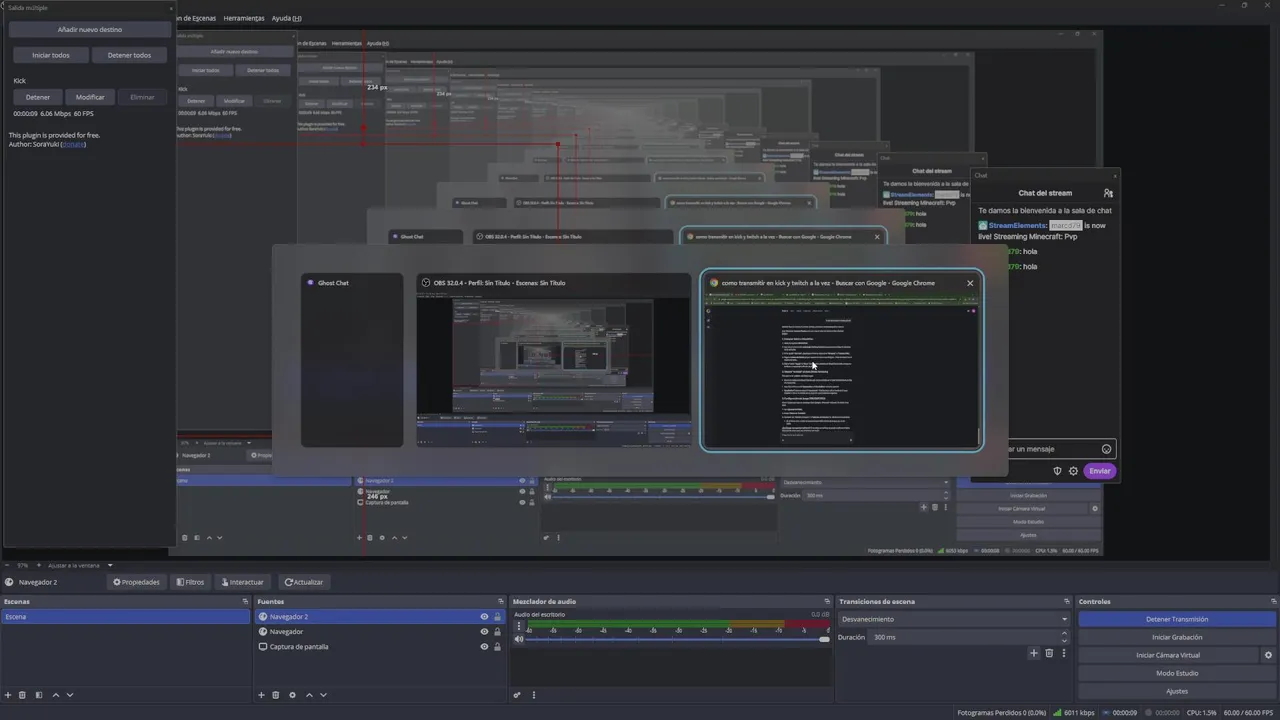Hide the Captura de pantalla source
Screen dimensions: 1280x720
484,647
